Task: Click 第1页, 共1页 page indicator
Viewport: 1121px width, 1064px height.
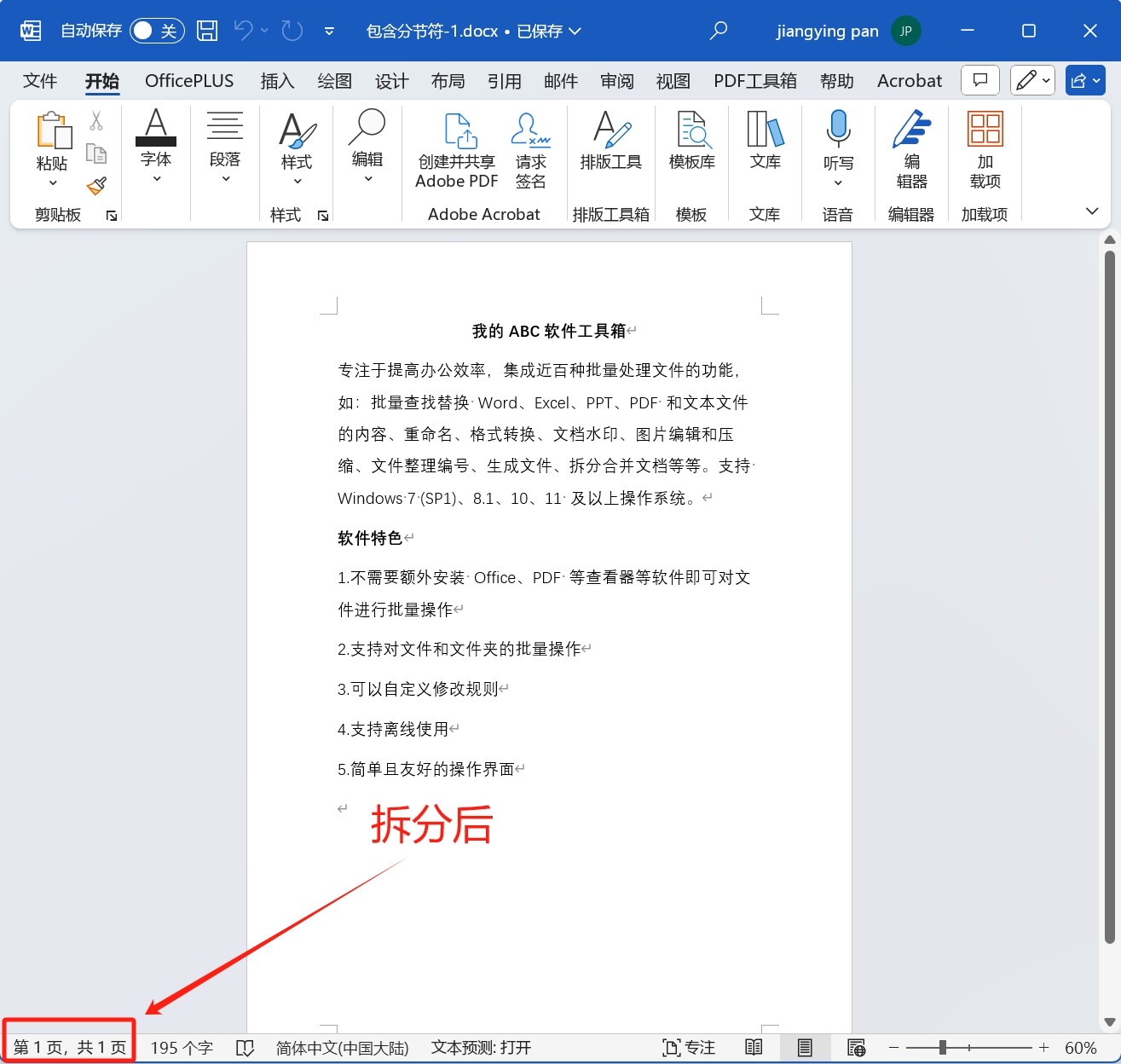Action: click(68, 1046)
